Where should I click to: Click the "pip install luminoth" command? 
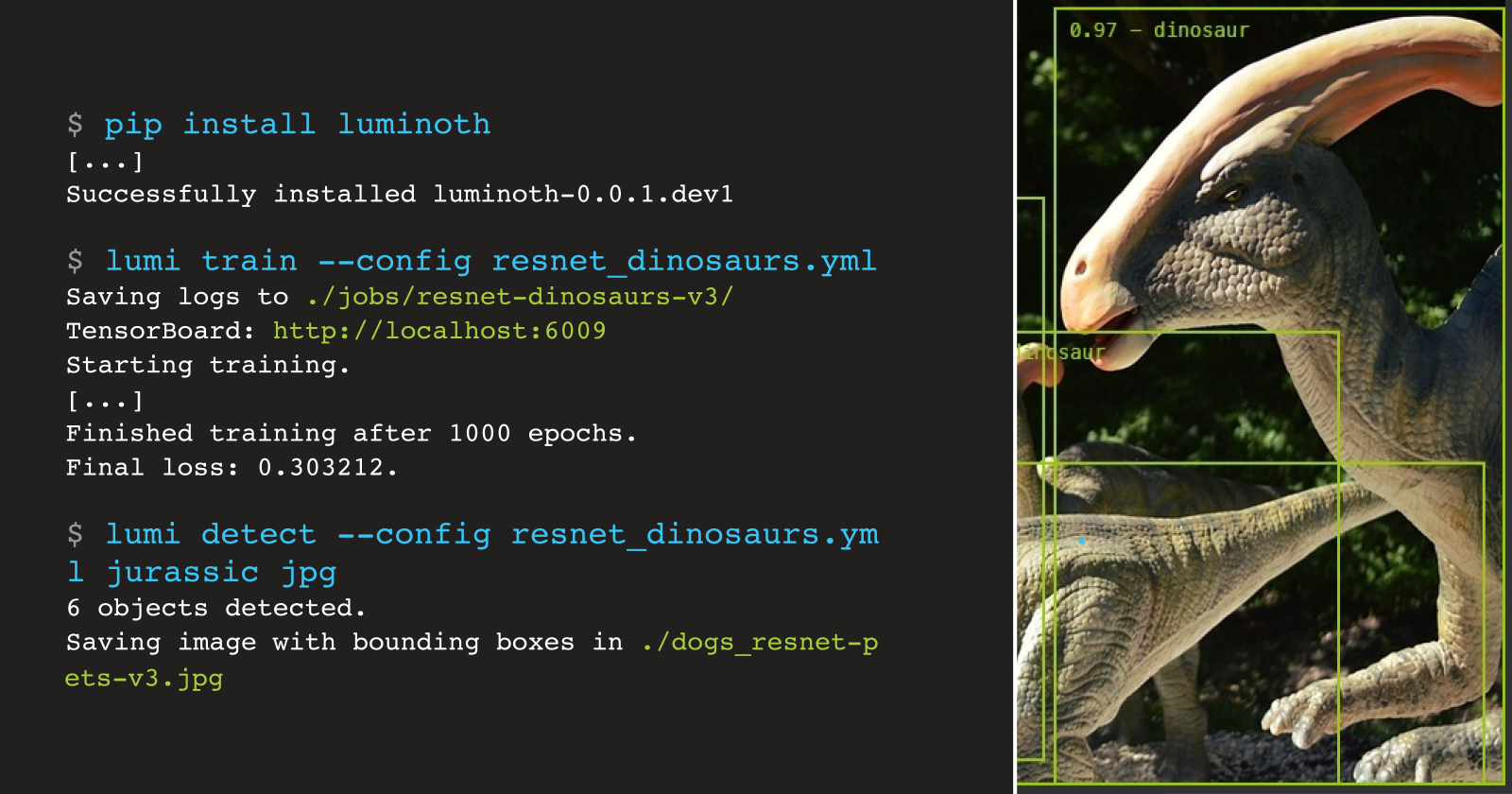(297, 125)
